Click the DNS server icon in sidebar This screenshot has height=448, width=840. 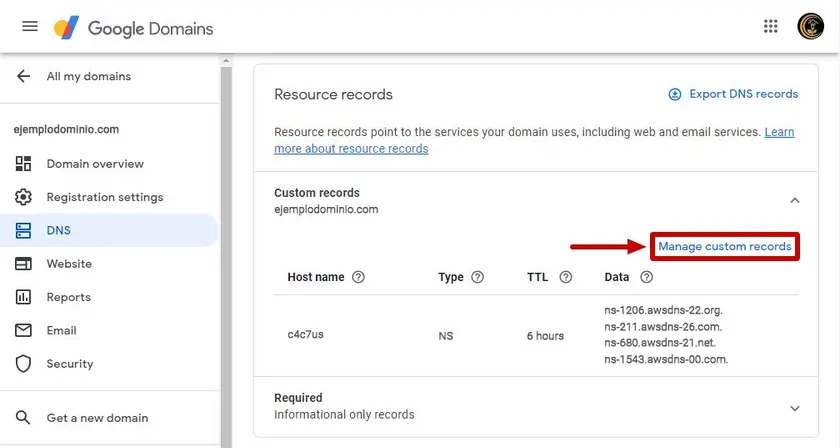pos(23,230)
